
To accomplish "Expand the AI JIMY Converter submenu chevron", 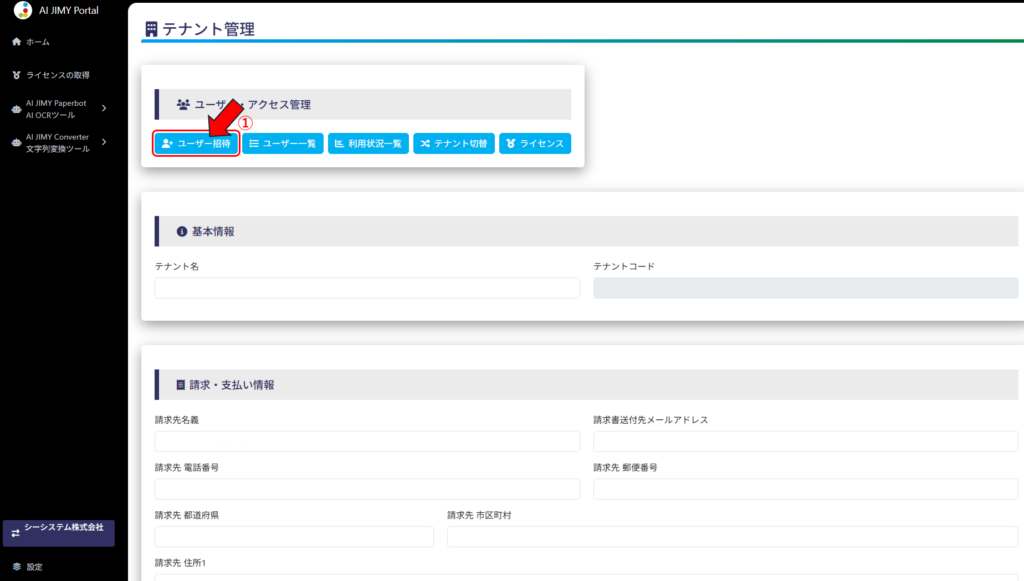I will click(x=104, y=143).
